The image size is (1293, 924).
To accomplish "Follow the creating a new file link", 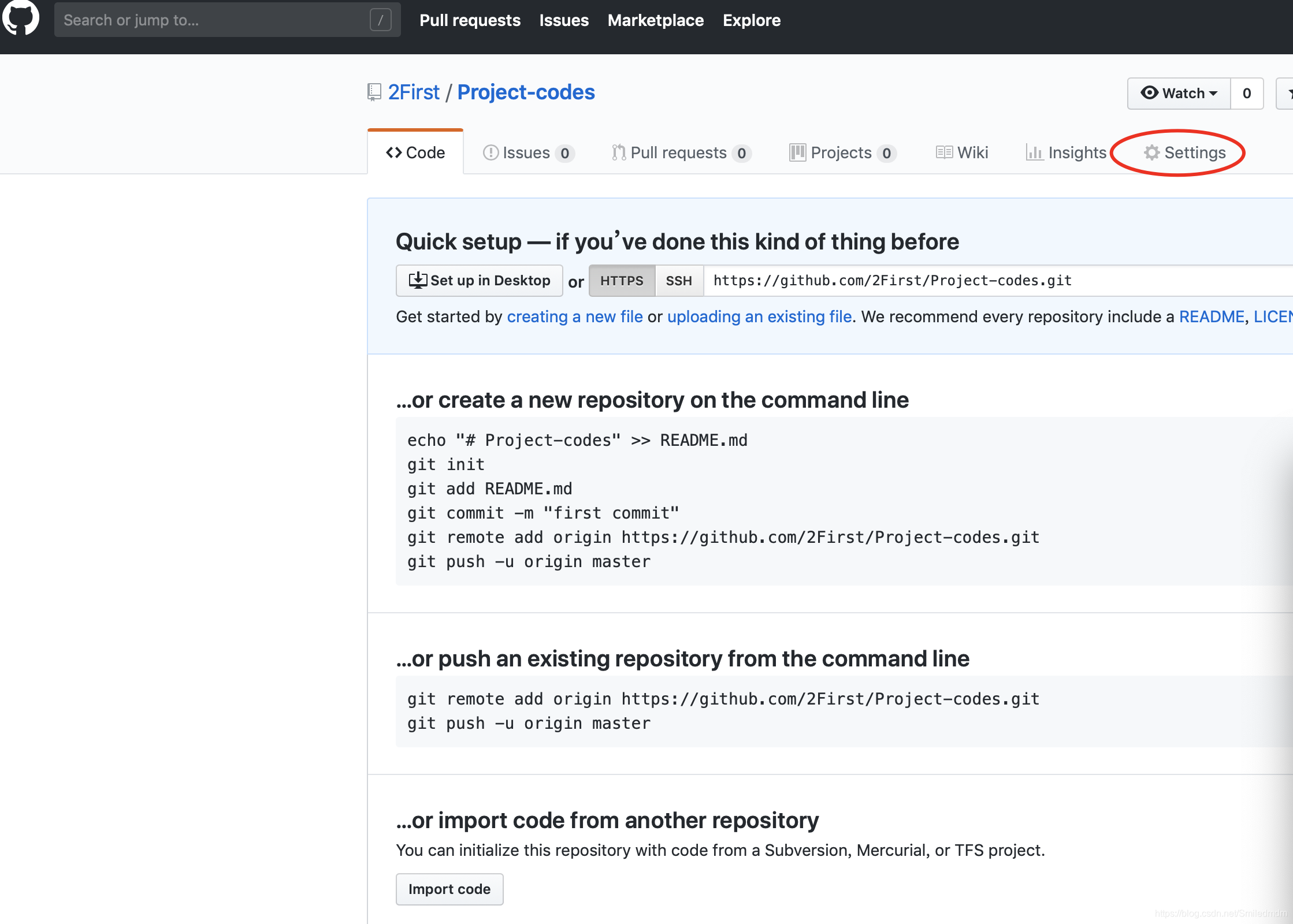I will (x=575, y=316).
